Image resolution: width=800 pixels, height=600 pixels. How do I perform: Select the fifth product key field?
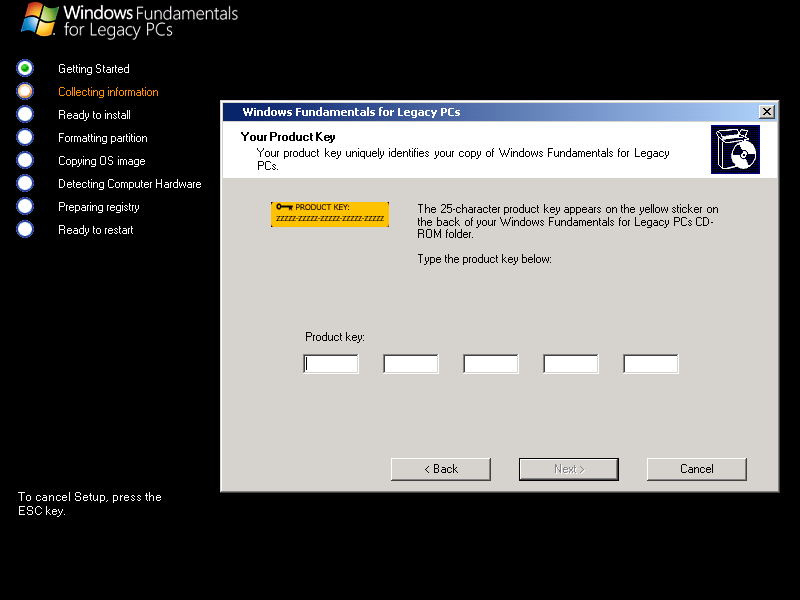click(x=651, y=364)
